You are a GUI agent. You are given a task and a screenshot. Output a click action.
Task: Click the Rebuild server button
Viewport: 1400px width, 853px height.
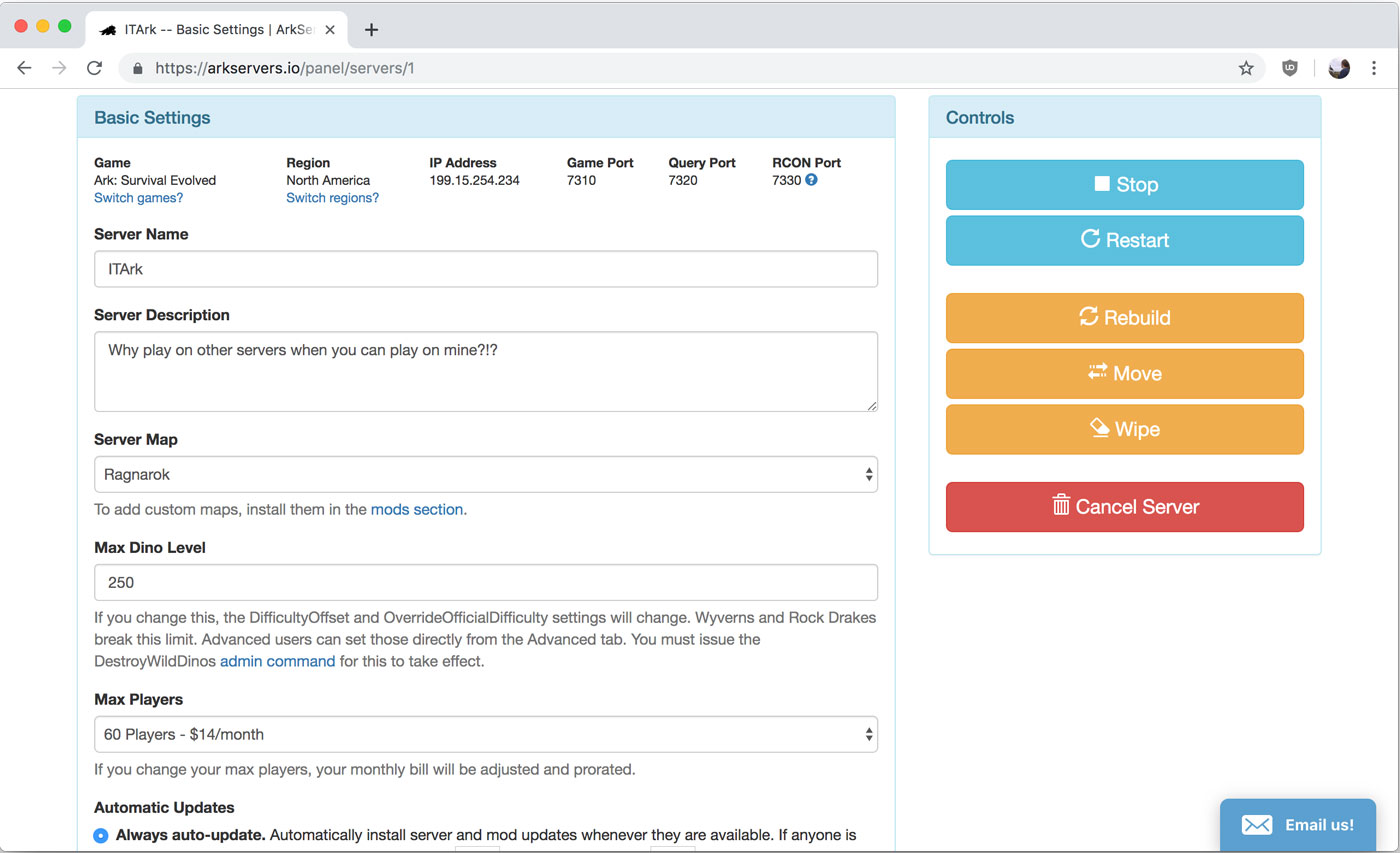(x=1125, y=318)
